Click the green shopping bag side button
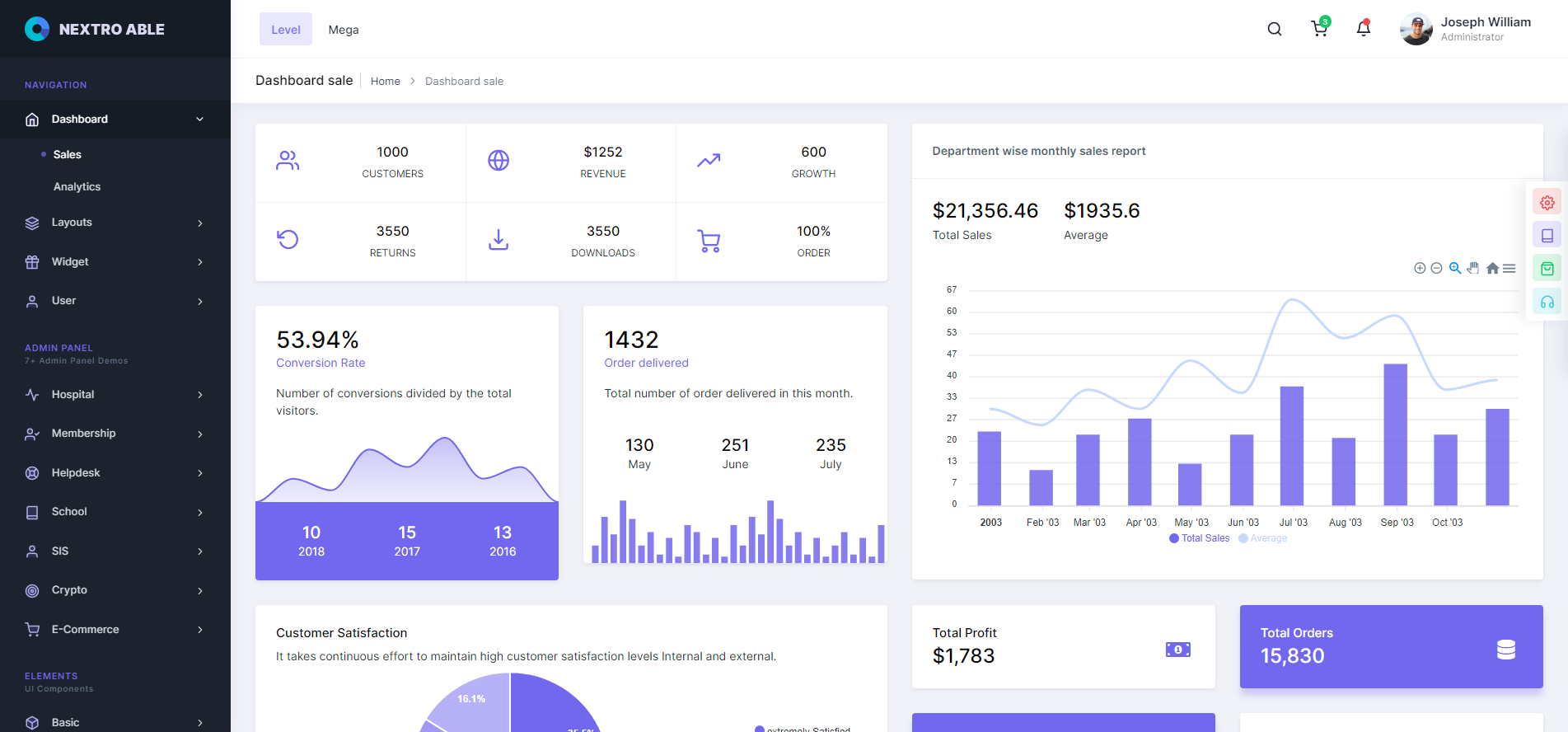The height and width of the screenshot is (732, 1568). coord(1547,268)
